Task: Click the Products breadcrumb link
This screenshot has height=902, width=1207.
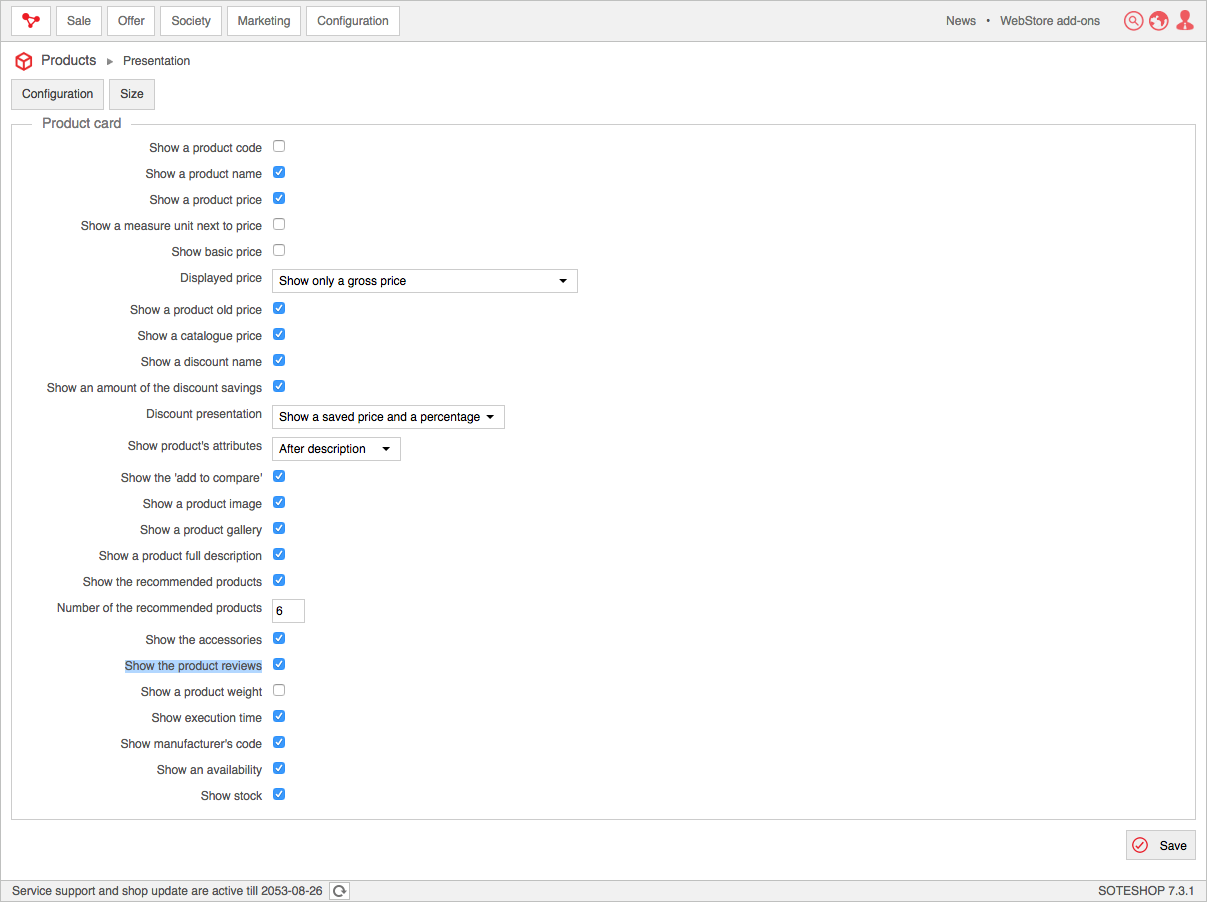Action: pyautogui.click(x=69, y=60)
